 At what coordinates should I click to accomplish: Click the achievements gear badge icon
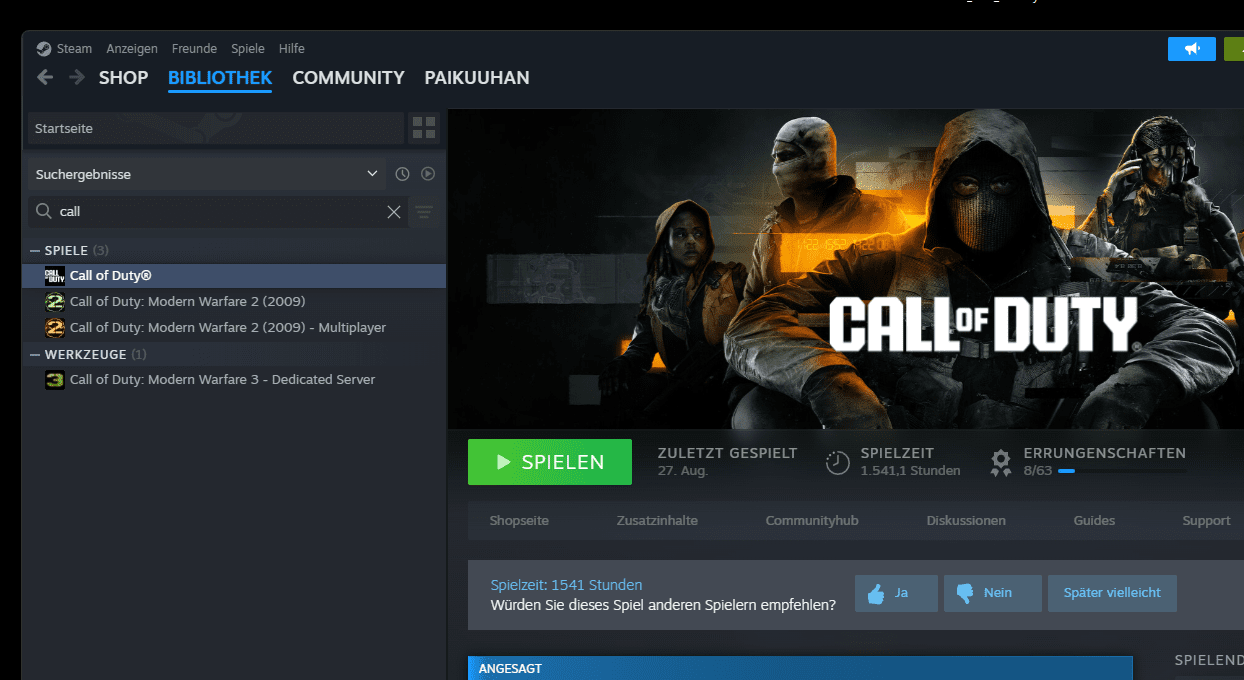click(x=1000, y=462)
